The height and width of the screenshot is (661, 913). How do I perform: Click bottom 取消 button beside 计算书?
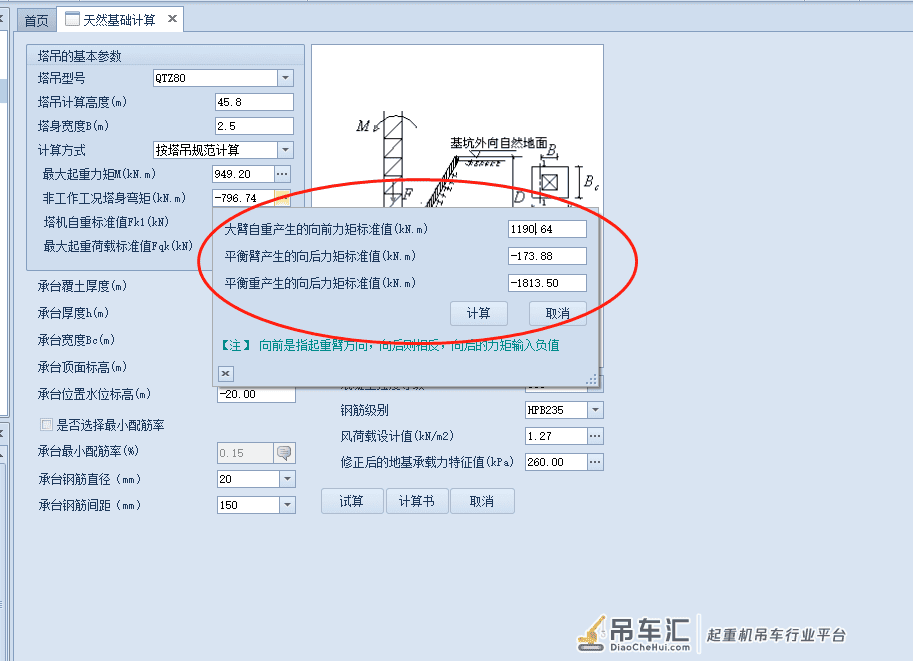[x=482, y=501]
